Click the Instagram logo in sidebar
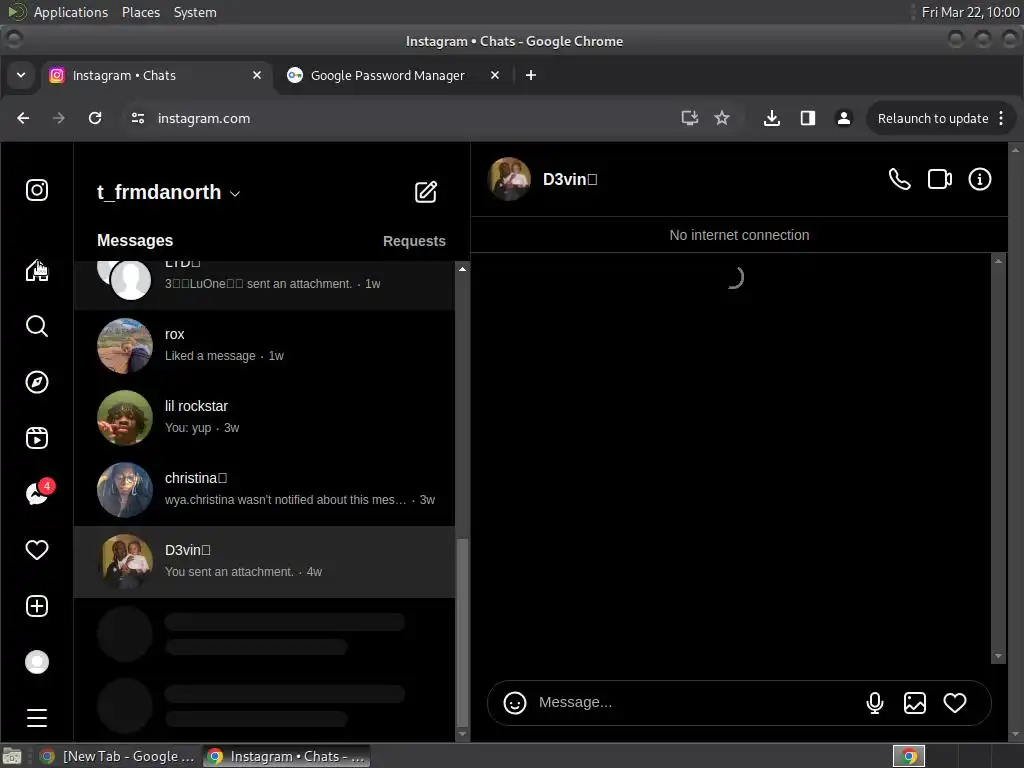 point(37,190)
